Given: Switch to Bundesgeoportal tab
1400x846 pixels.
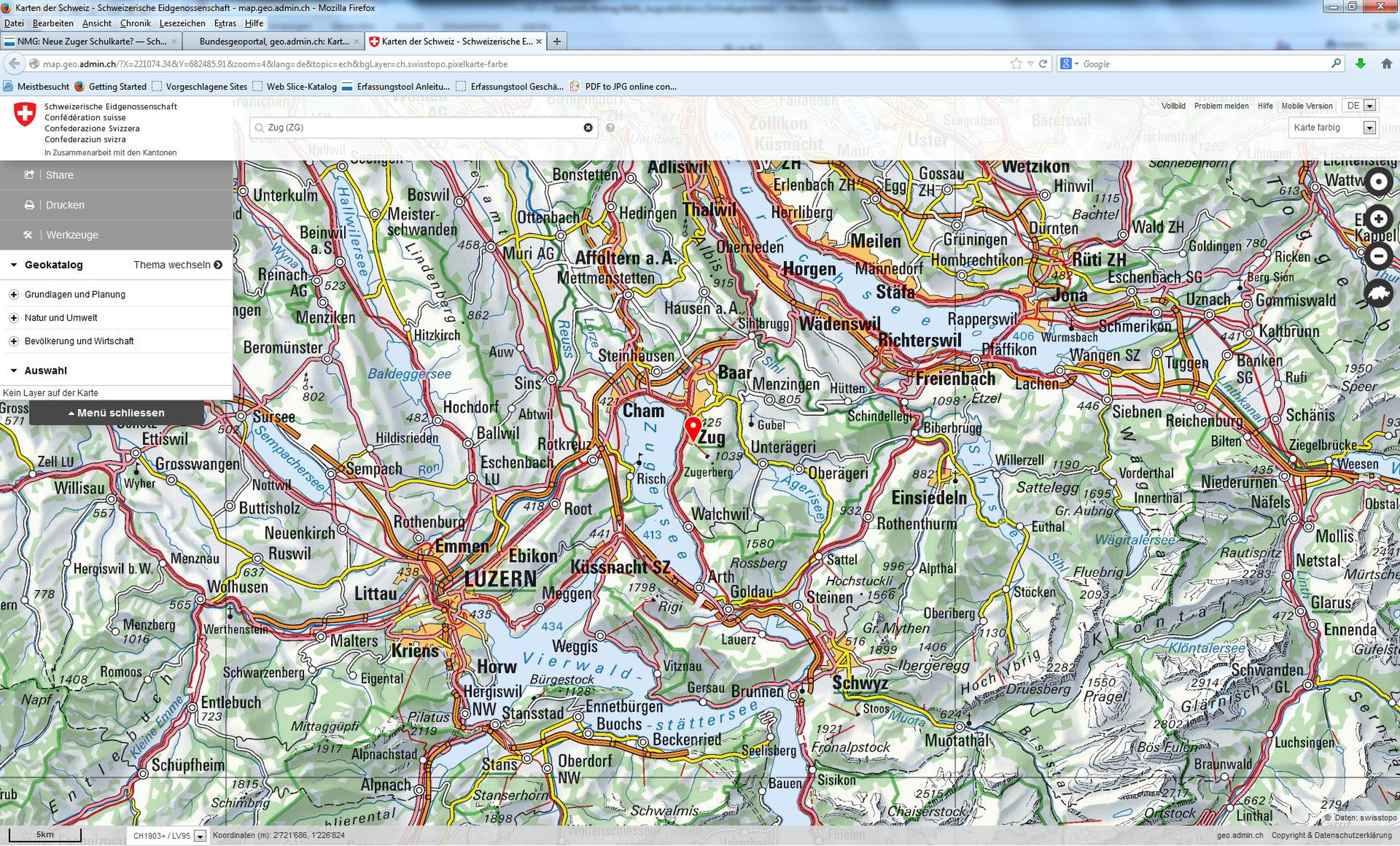Looking at the screenshot, I should [x=274, y=42].
